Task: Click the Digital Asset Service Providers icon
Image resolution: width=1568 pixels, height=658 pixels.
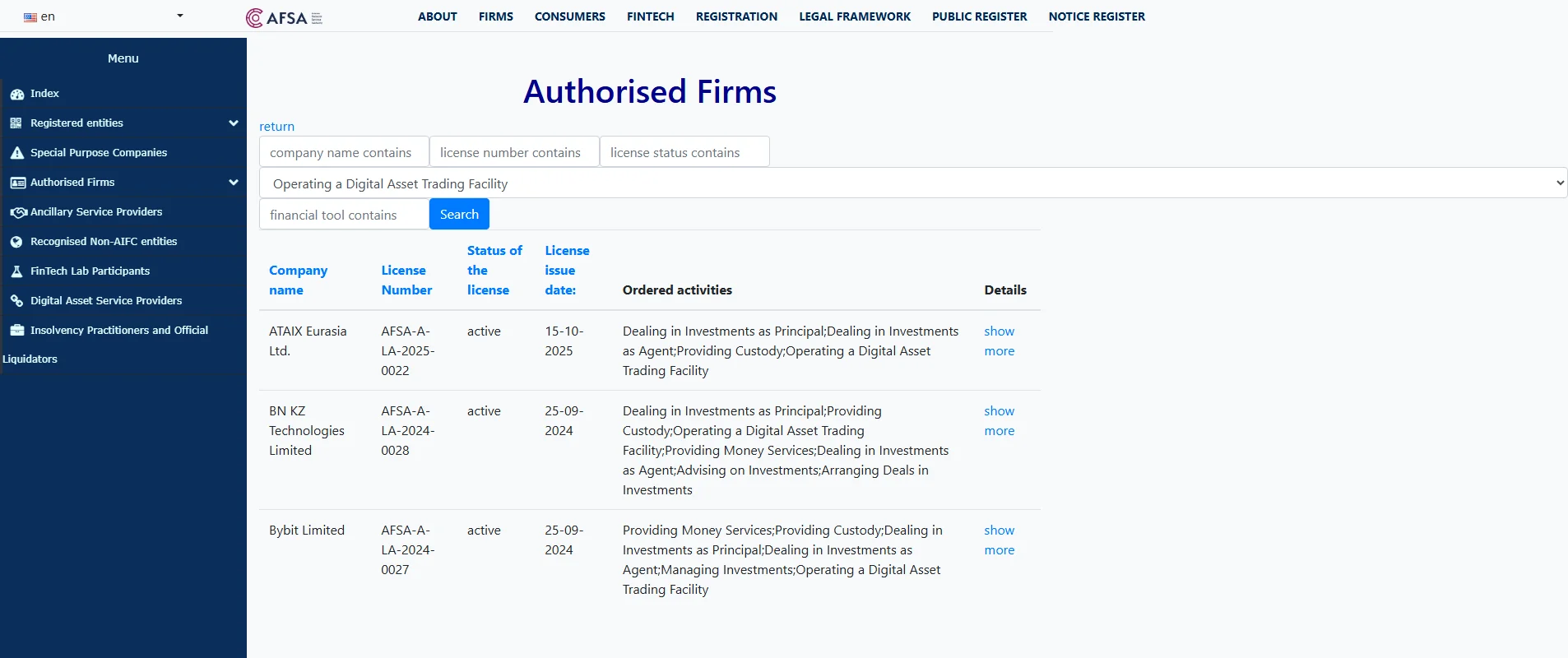Action: [x=16, y=301]
